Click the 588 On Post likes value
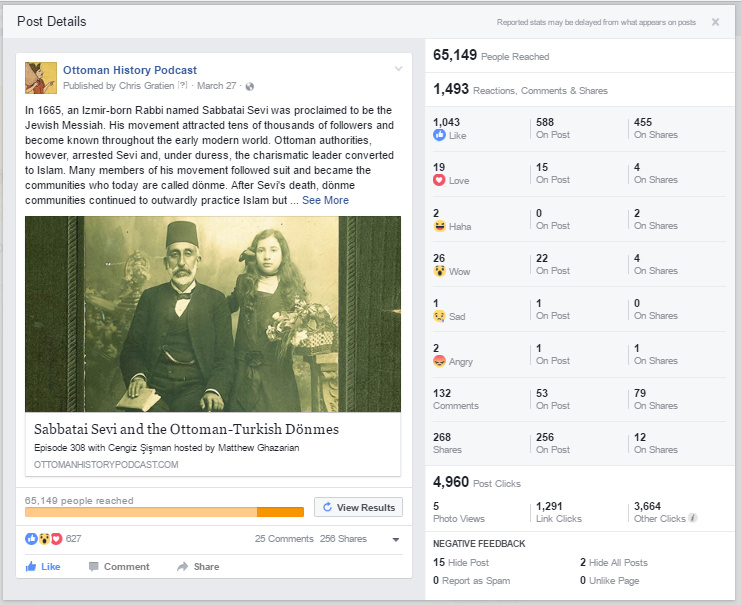741x605 pixels. 553,128
